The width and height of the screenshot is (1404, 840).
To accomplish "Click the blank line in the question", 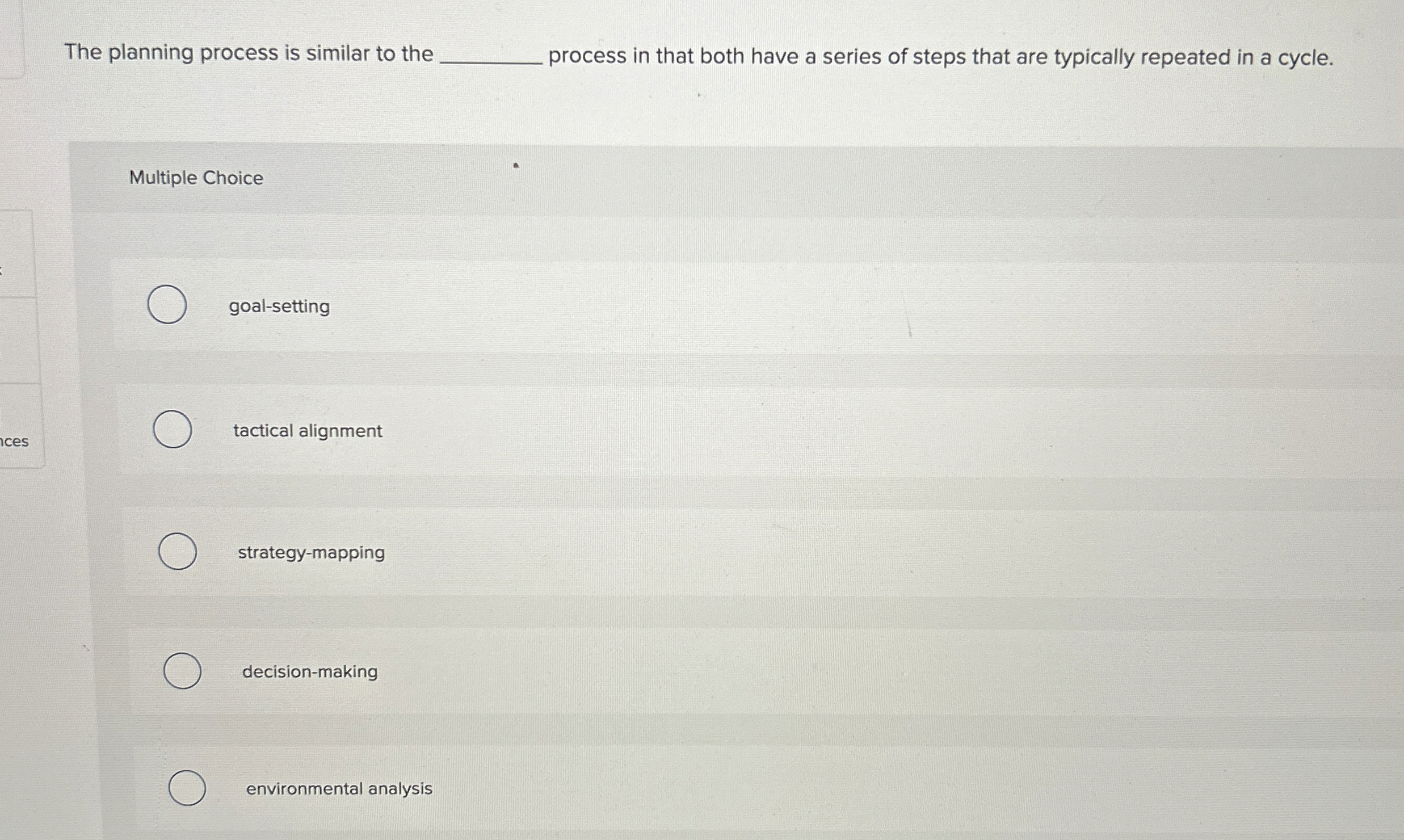I will point(491,60).
